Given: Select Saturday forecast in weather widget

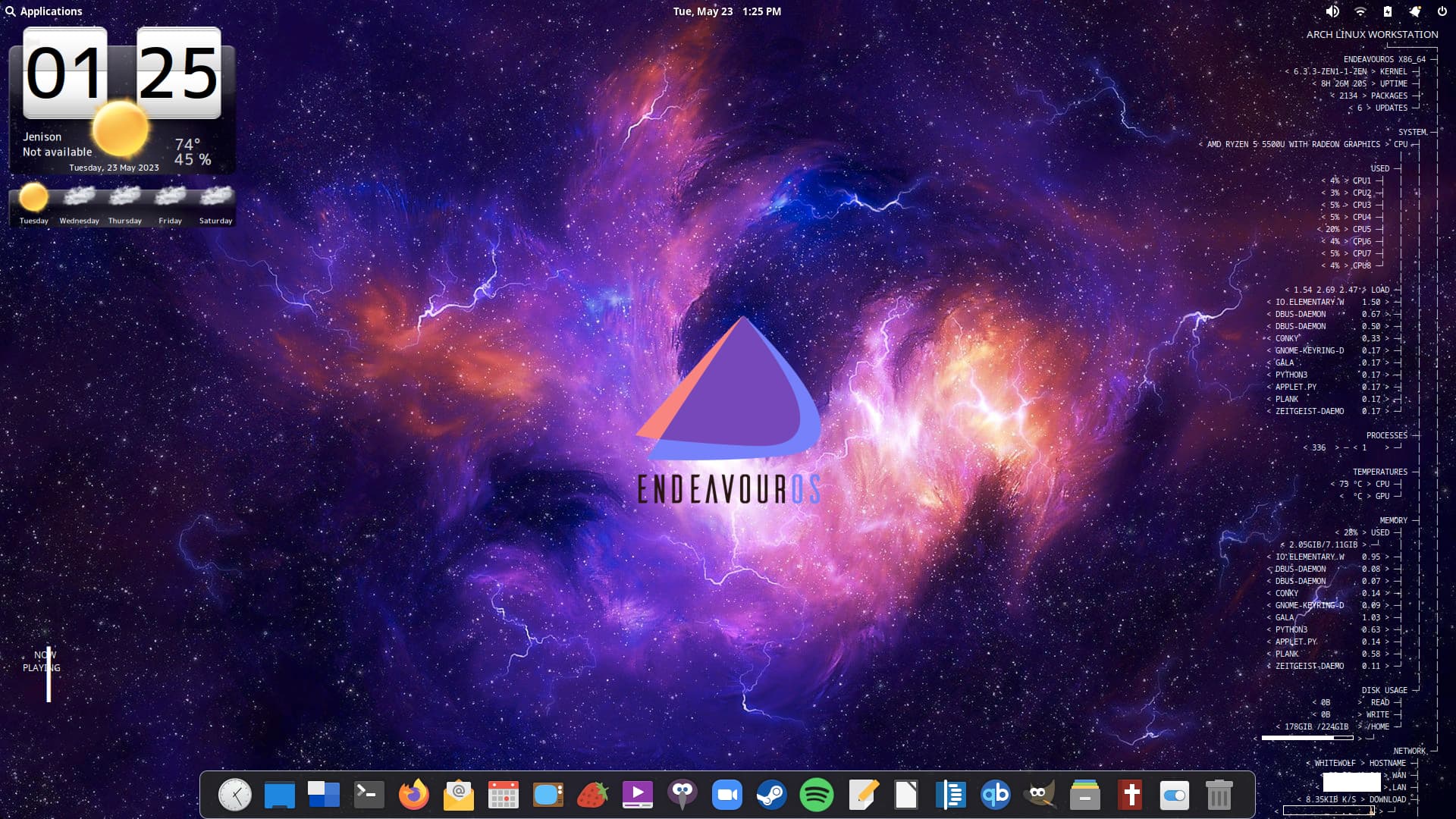Looking at the screenshot, I should click(x=215, y=204).
